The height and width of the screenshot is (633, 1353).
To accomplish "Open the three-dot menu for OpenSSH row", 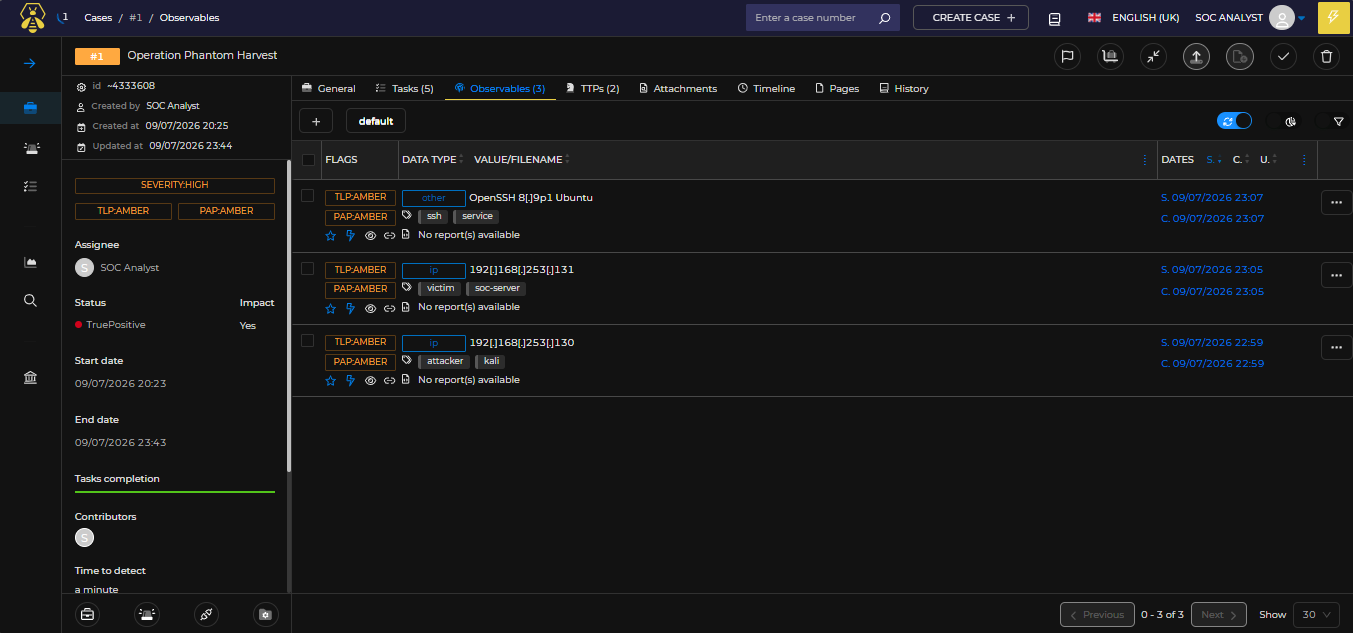I will click(1337, 202).
